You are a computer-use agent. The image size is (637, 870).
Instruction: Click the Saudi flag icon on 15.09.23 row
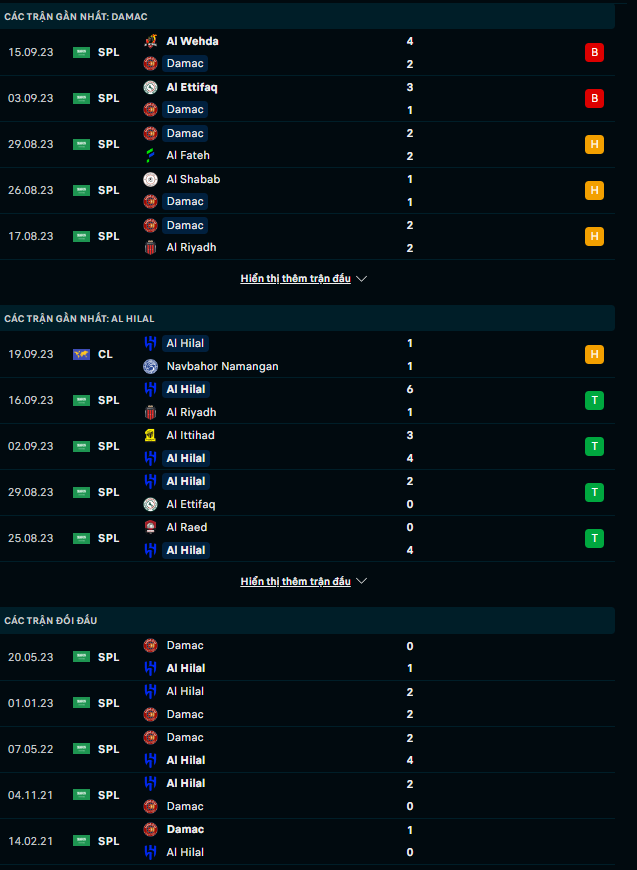[81, 52]
